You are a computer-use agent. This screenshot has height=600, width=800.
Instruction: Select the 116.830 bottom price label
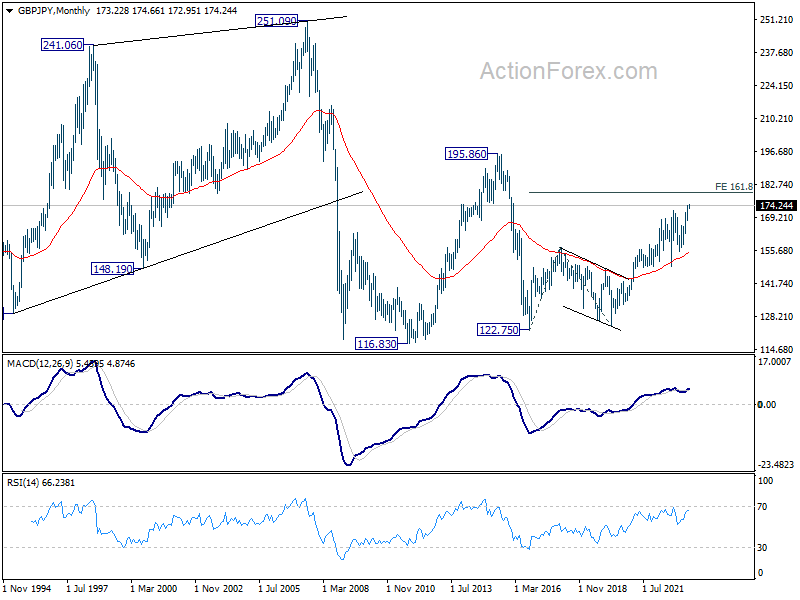pos(377,344)
